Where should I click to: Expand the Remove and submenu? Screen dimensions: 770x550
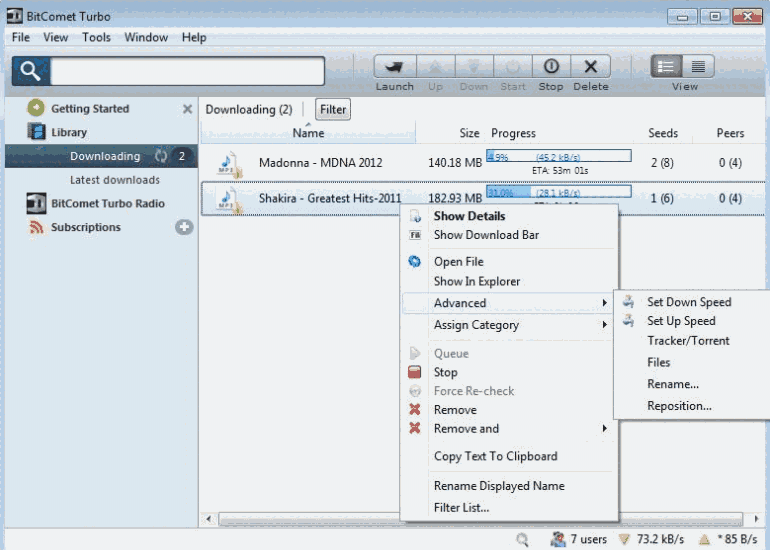[x=509, y=429]
